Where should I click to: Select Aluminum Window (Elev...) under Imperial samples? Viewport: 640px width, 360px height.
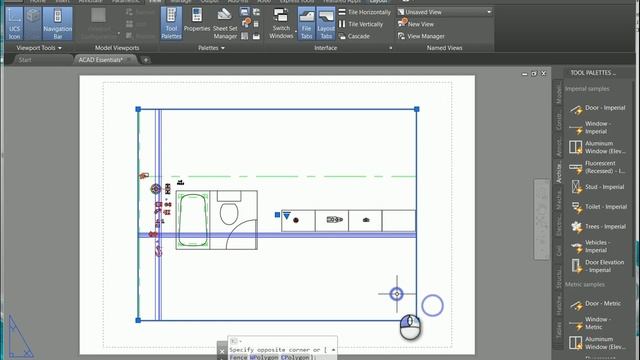[598, 147]
